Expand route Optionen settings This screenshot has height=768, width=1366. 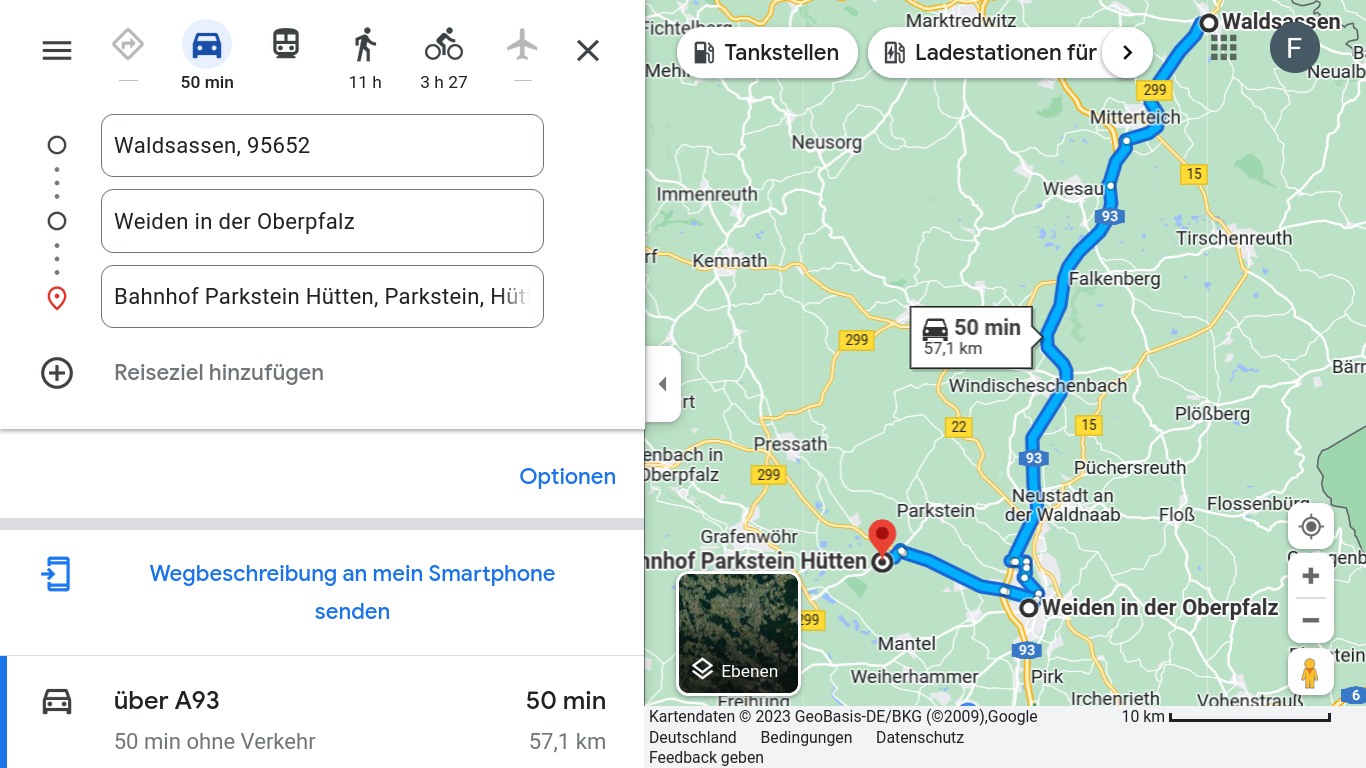click(567, 476)
